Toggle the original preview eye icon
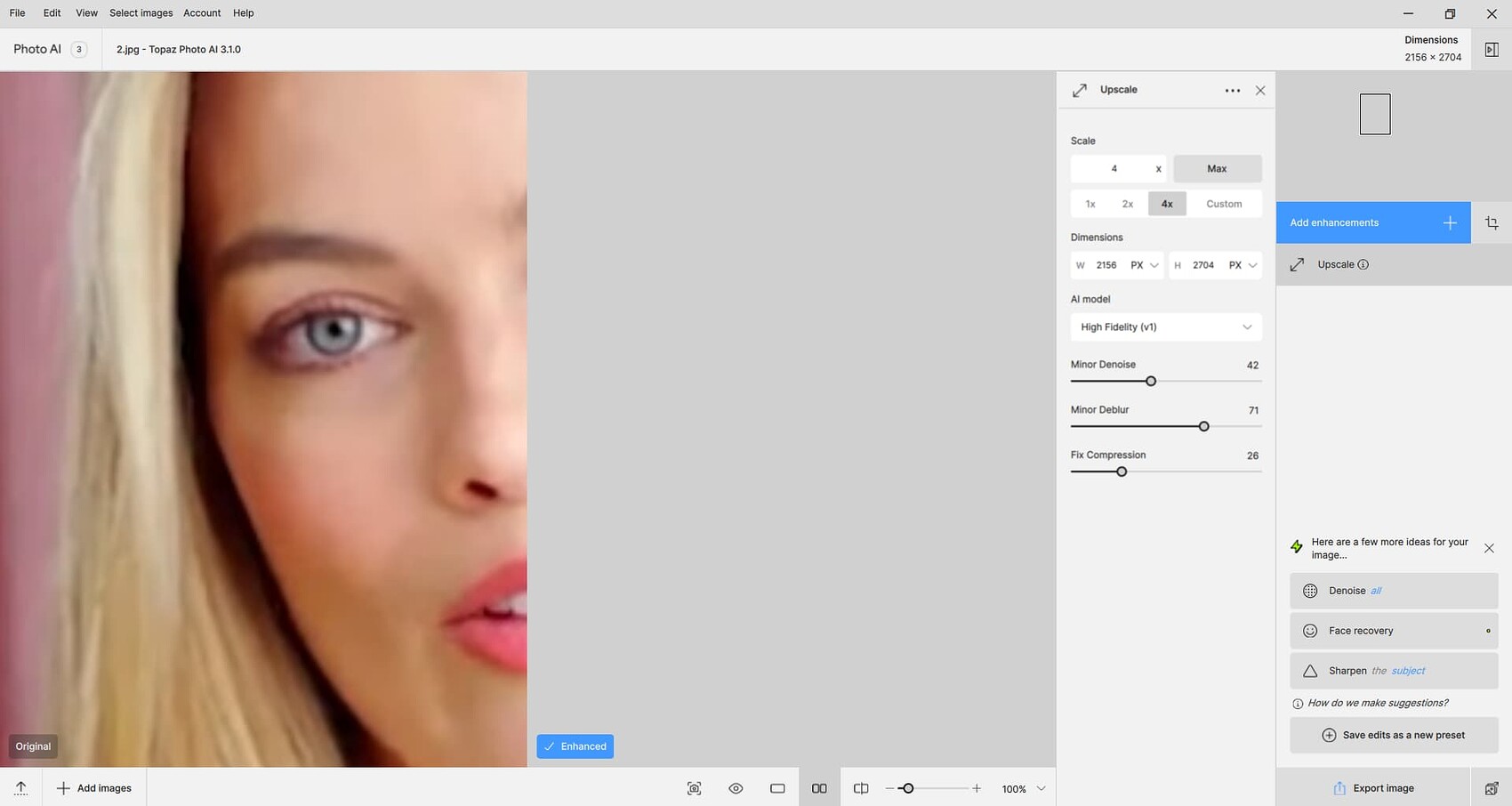 pos(736,788)
